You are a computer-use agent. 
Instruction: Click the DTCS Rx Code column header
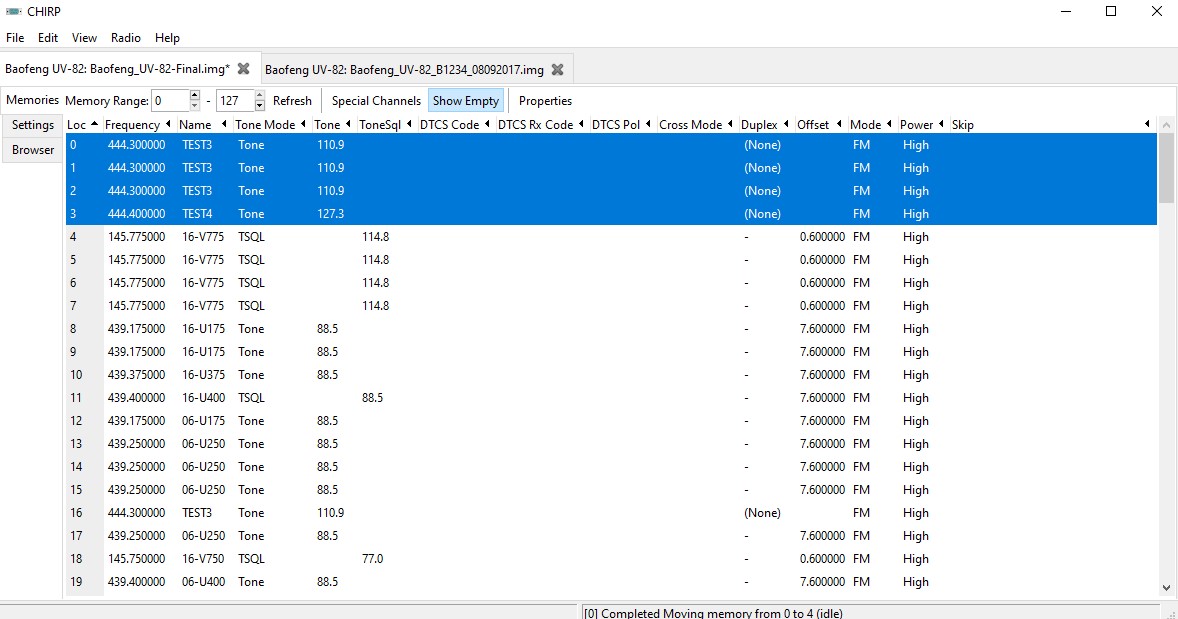click(540, 125)
